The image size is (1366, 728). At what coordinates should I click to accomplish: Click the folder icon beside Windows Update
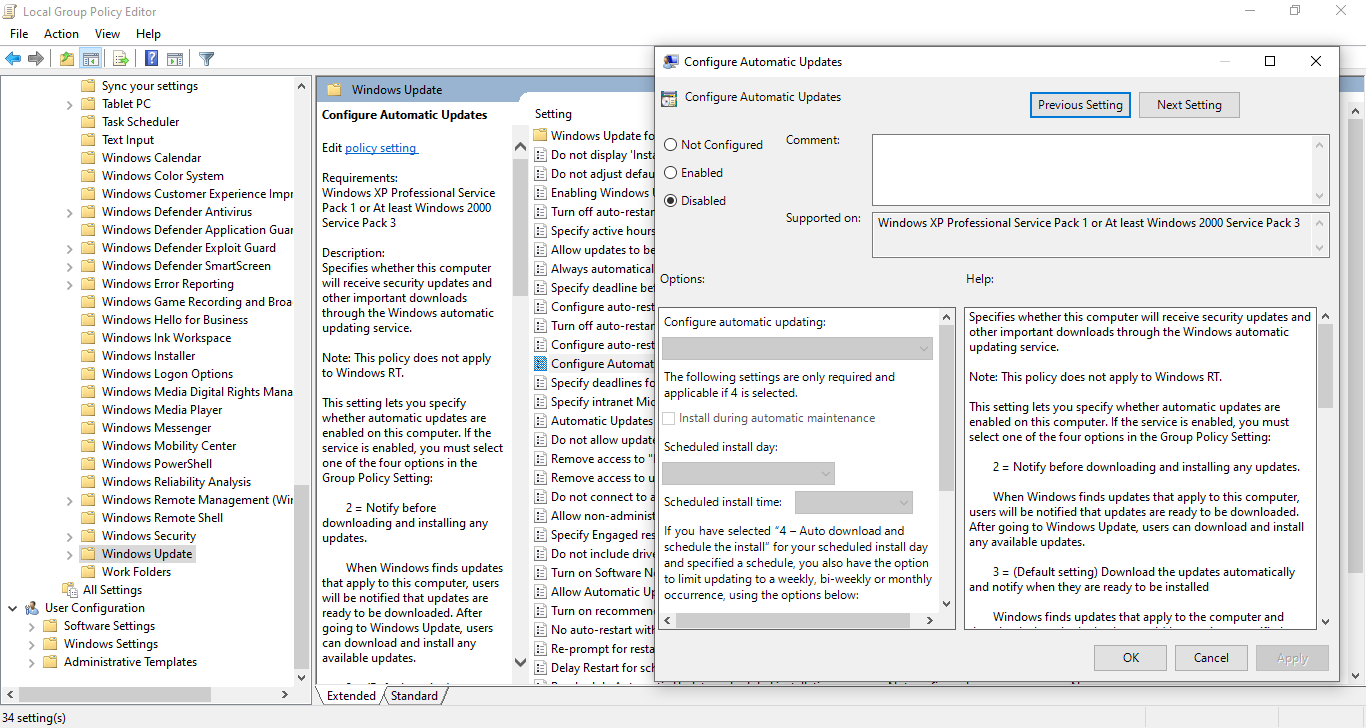click(88, 554)
